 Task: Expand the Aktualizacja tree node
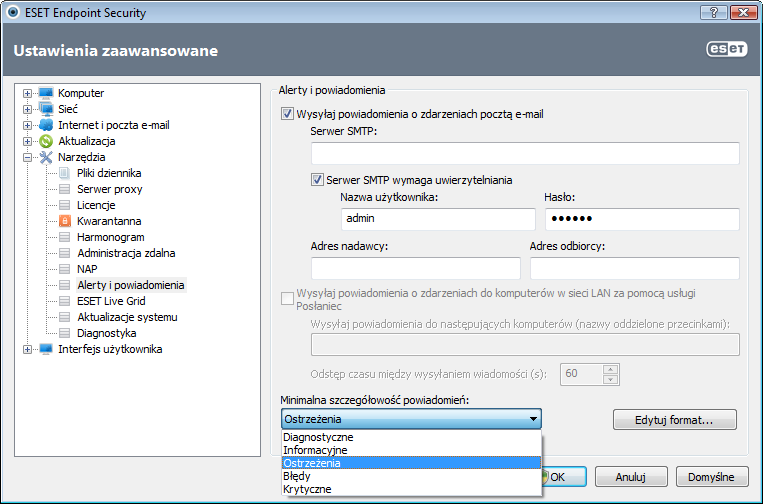pyautogui.click(x=28, y=141)
